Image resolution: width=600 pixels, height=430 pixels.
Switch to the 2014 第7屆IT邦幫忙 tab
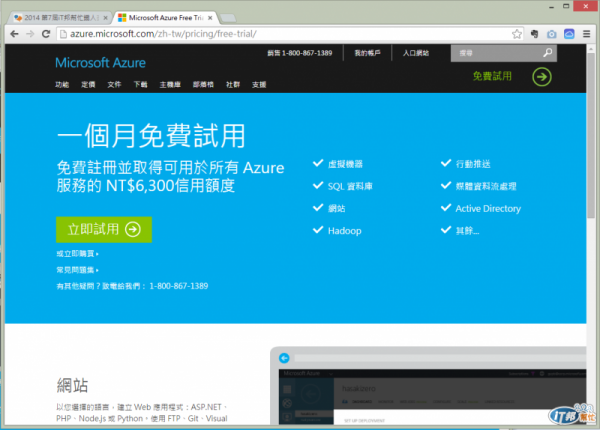pyautogui.click(x=60, y=18)
